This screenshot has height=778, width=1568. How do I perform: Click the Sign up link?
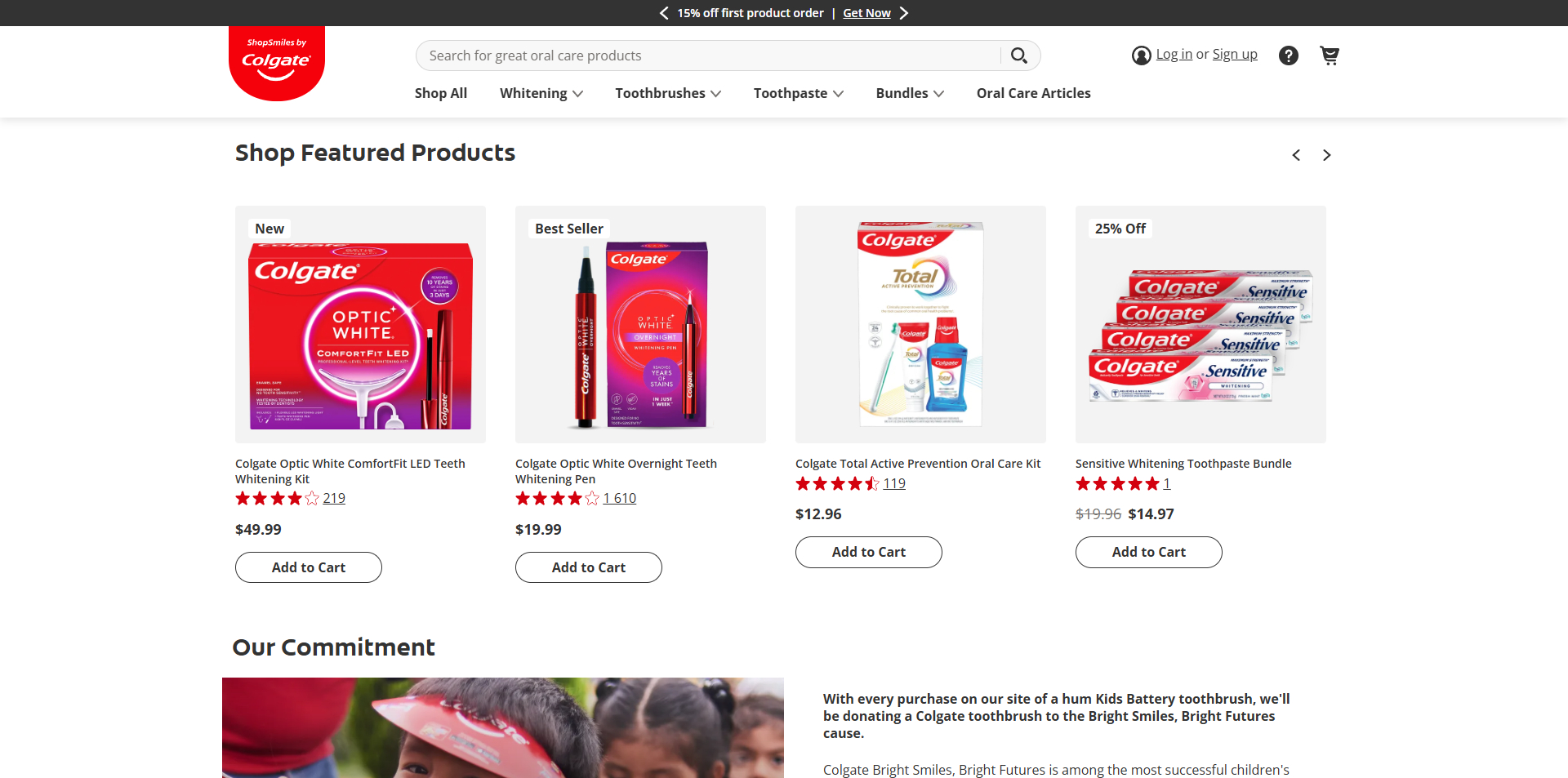(1234, 55)
